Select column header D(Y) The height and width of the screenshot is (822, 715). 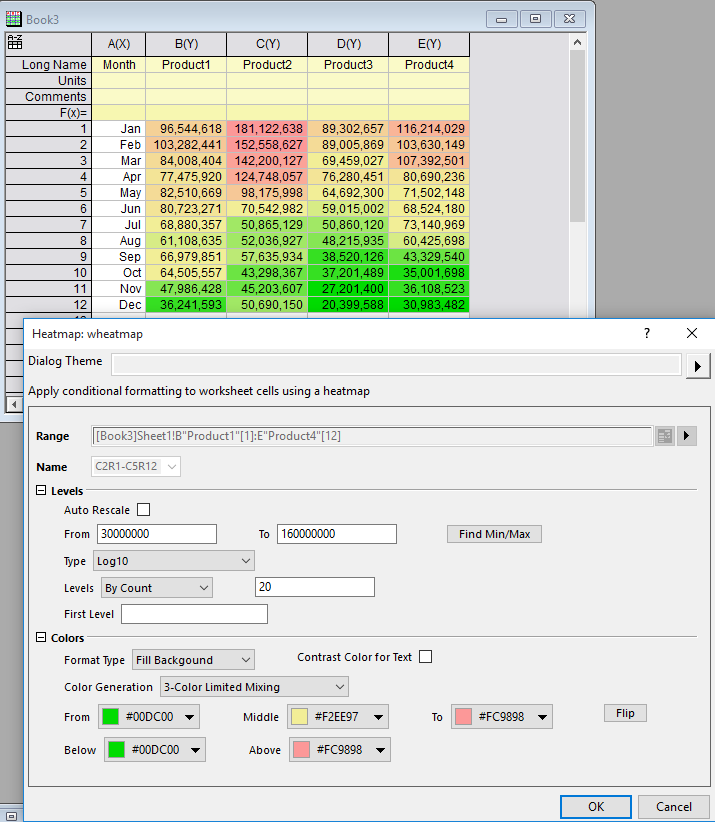coord(349,44)
